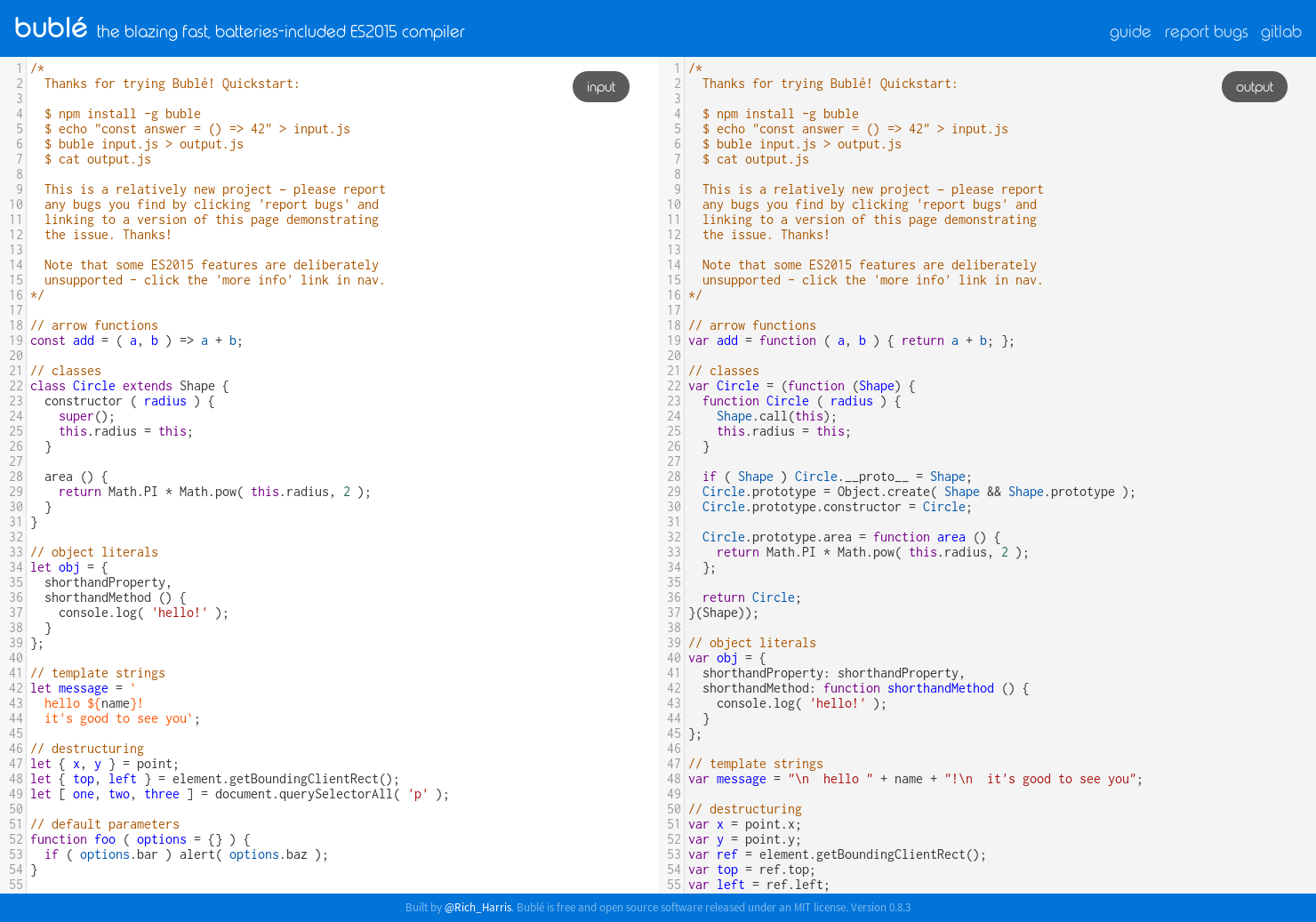This screenshot has width=1316, height=922.
Task: Click output line 'var add = function ( a, b )'
Action: [852, 341]
